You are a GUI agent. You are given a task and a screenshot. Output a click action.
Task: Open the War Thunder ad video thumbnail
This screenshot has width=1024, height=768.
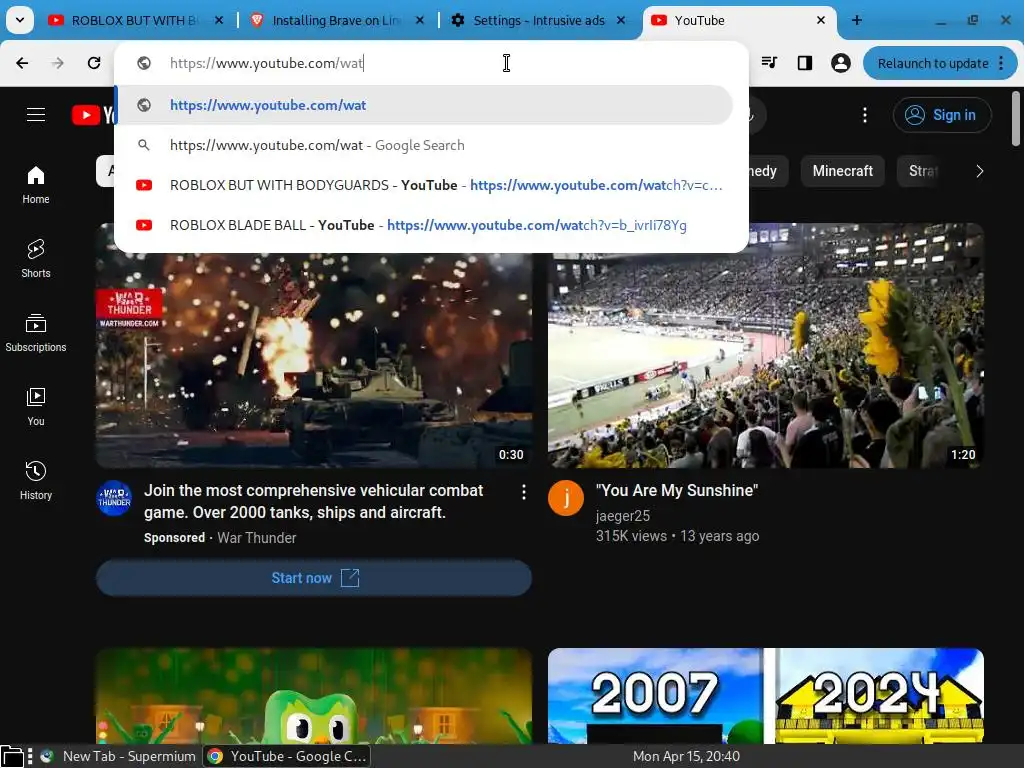pyautogui.click(x=314, y=360)
